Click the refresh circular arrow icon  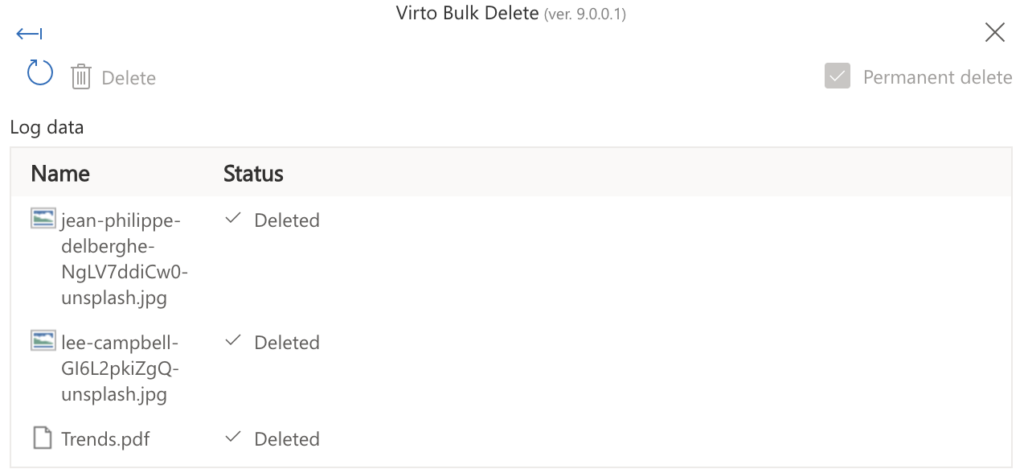[x=40, y=73]
